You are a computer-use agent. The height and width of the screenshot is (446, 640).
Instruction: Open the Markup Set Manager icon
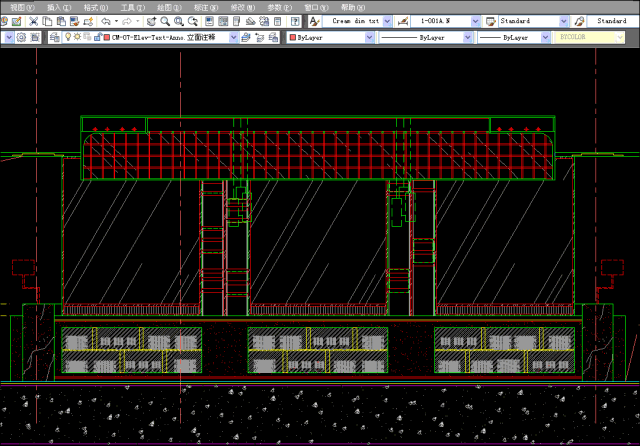tap(264, 21)
